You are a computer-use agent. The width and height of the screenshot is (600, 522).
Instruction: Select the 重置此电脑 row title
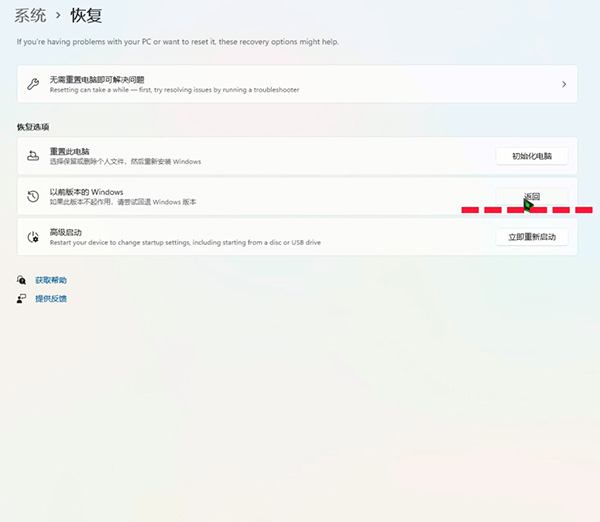pos(69,151)
